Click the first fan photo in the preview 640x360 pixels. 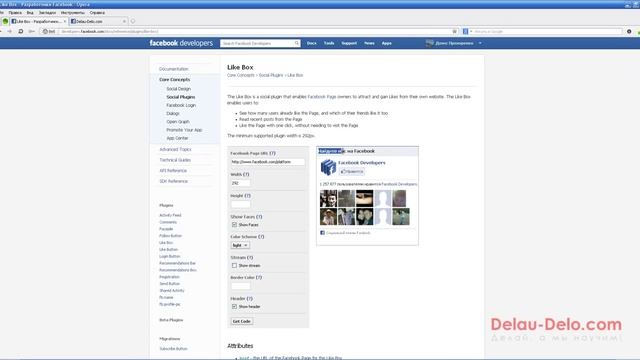[x=328, y=199]
